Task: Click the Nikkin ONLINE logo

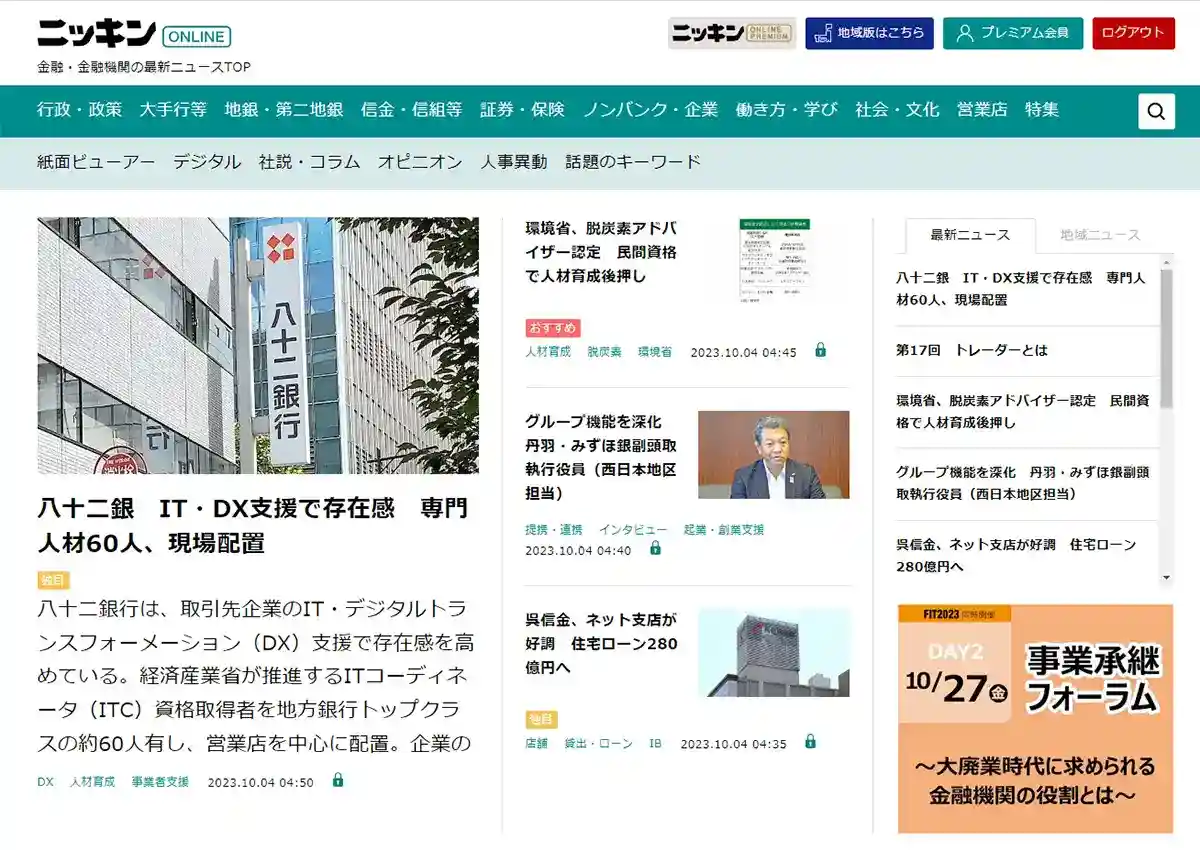Action: point(134,34)
